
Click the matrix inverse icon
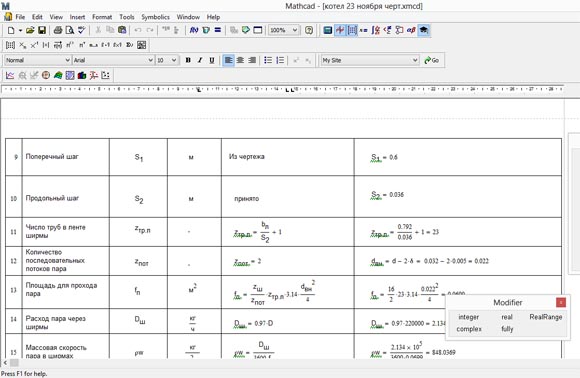pyautogui.click(x=34, y=45)
